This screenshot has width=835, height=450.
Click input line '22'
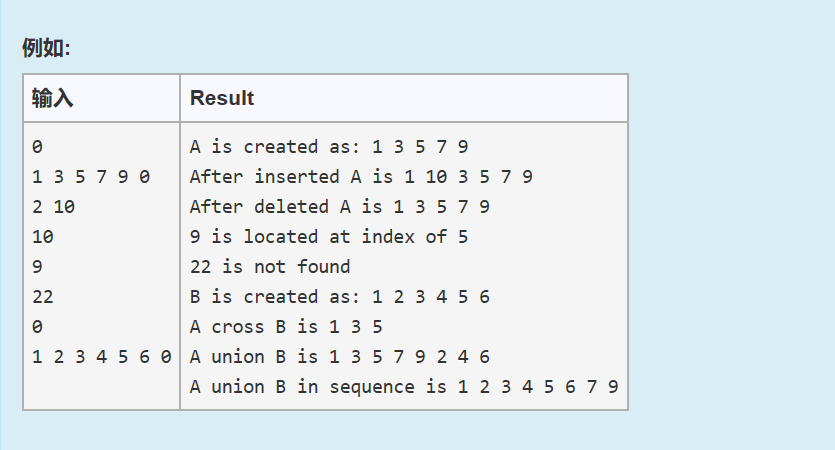point(43,297)
